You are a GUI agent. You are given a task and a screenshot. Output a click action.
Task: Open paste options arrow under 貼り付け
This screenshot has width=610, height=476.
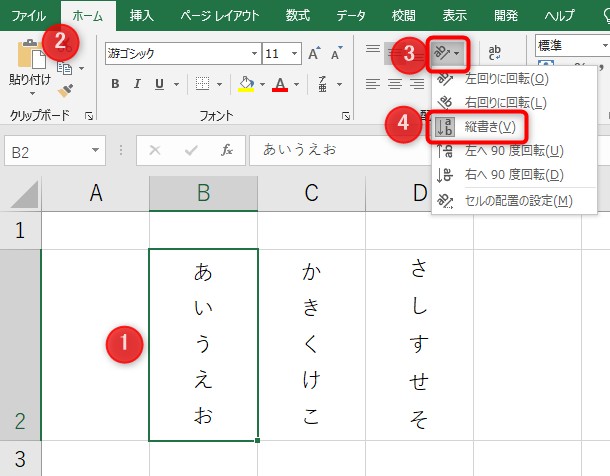(32, 93)
